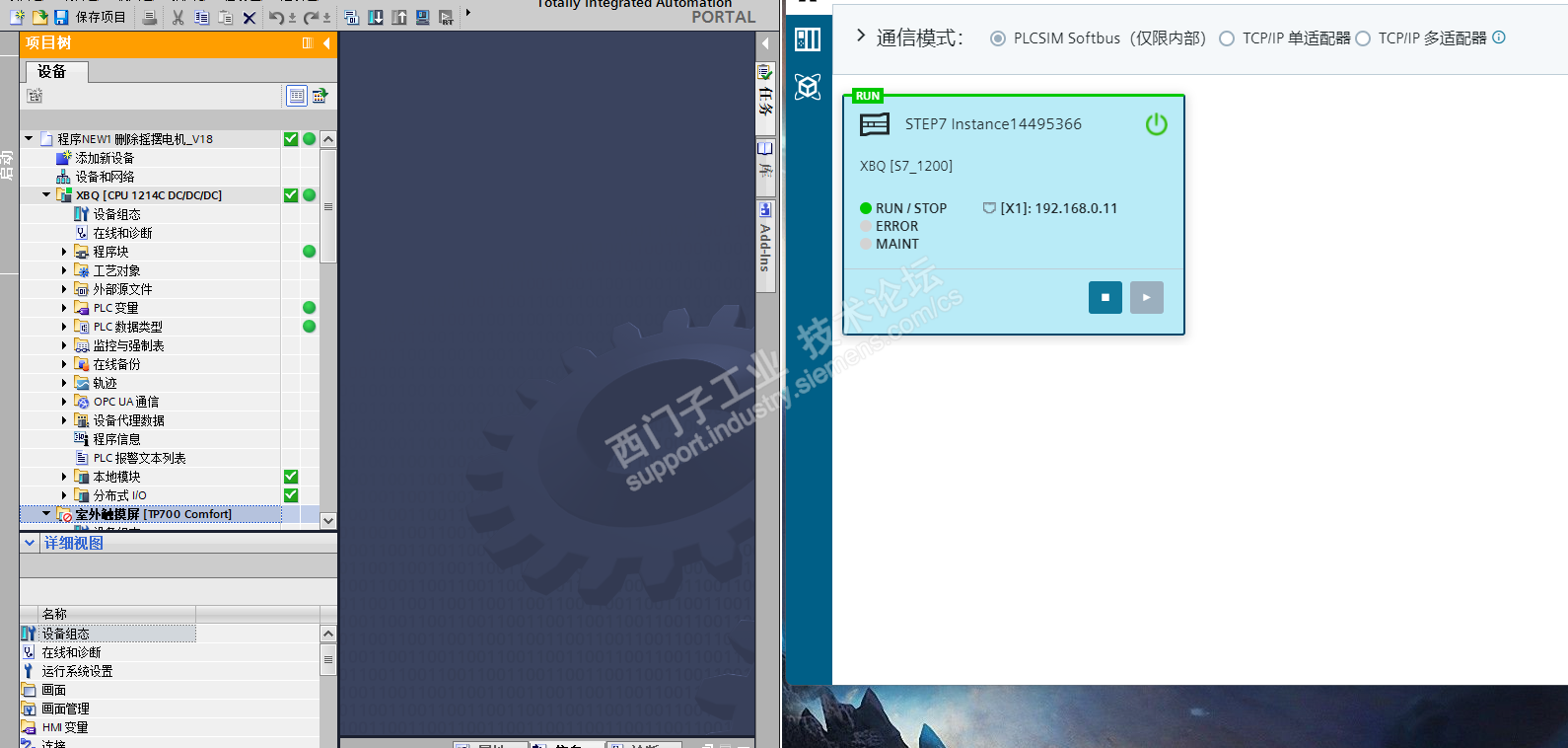
Task: Open PLCSIM instances panel sidebar icon
Action: (808, 39)
